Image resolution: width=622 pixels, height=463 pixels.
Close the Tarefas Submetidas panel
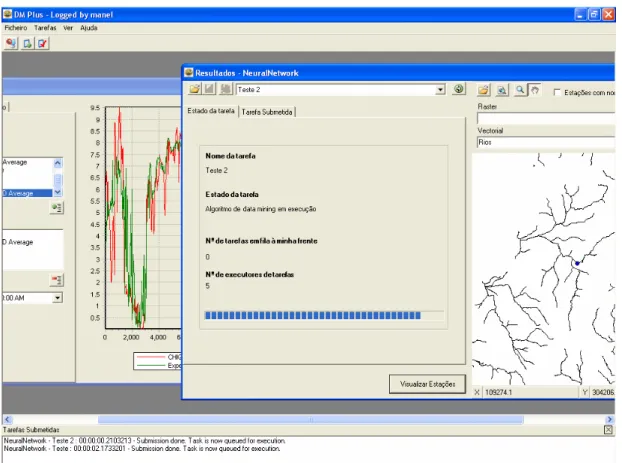click(608, 429)
